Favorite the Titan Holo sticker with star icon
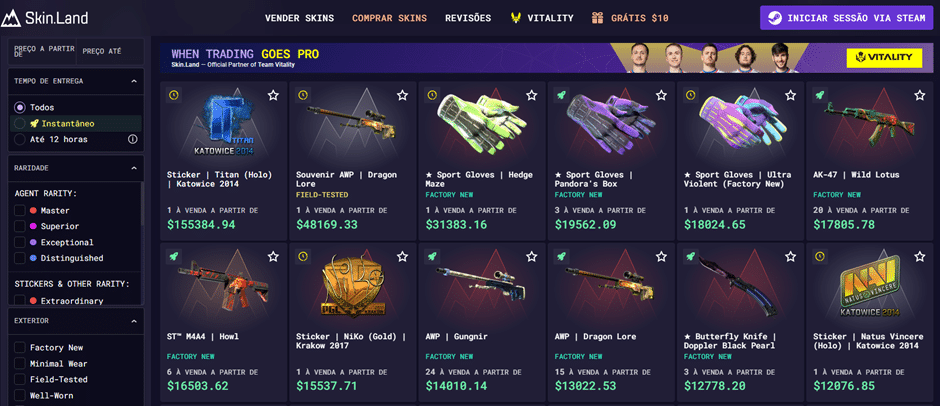Image resolution: width=940 pixels, height=406 pixels. coord(273,95)
